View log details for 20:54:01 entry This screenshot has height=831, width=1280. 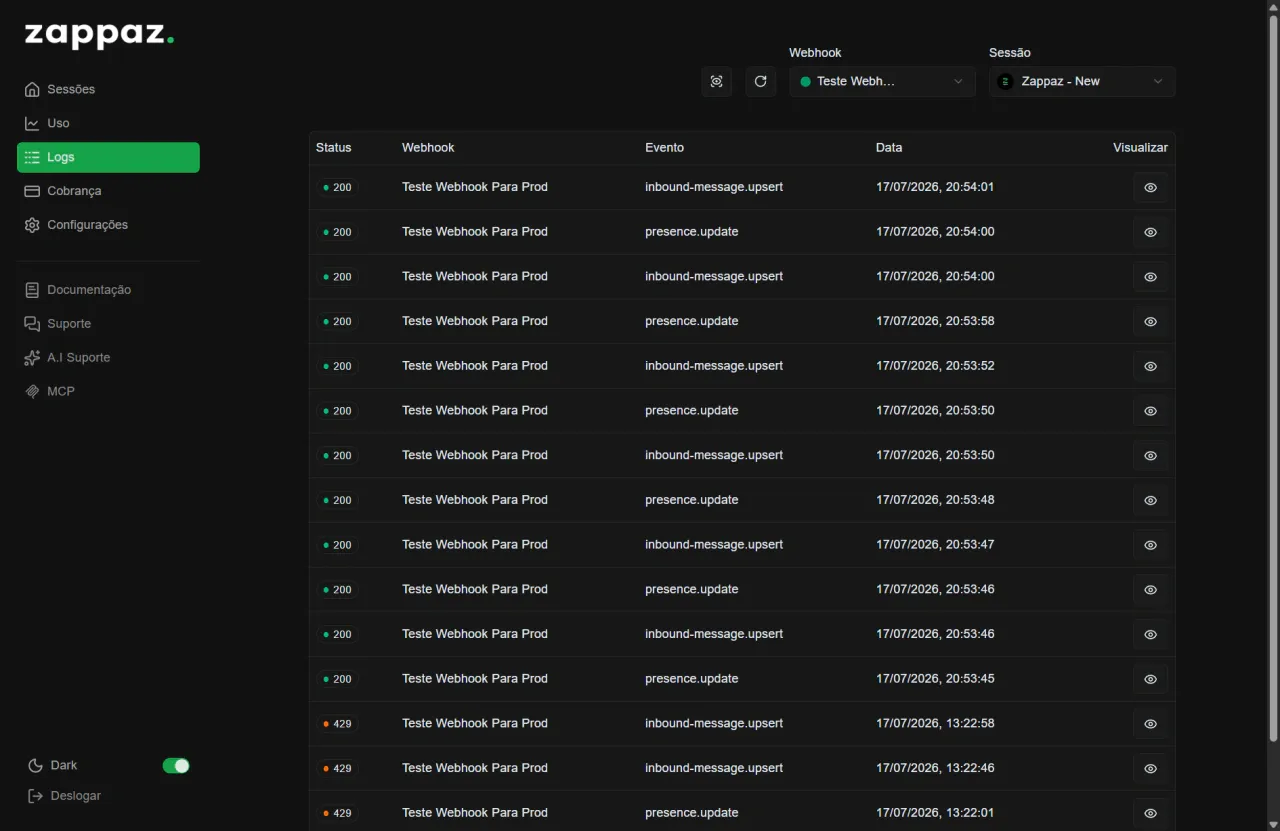1150,187
